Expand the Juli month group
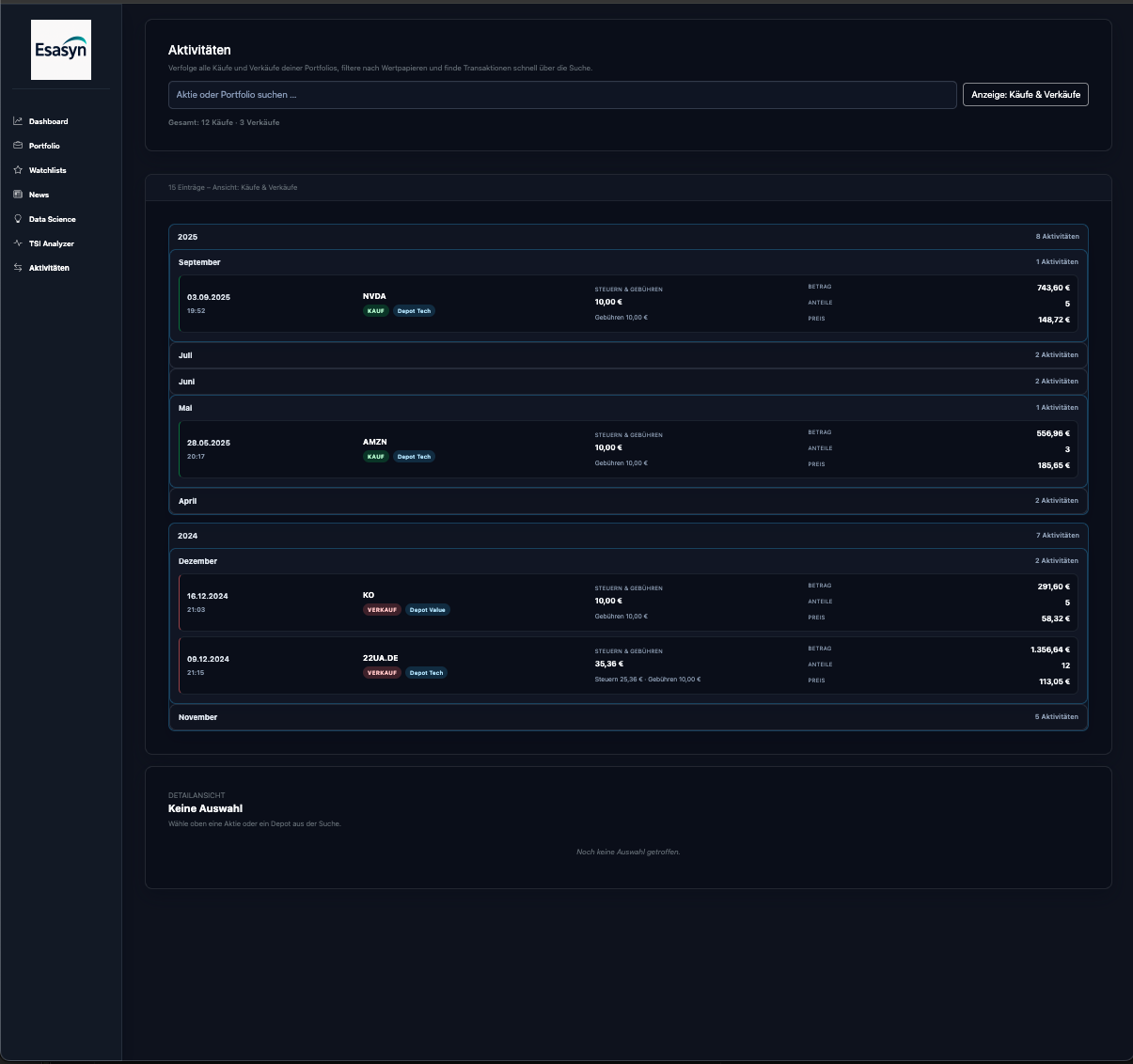The width and height of the screenshot is (1133, 1064). pos(628,355)
